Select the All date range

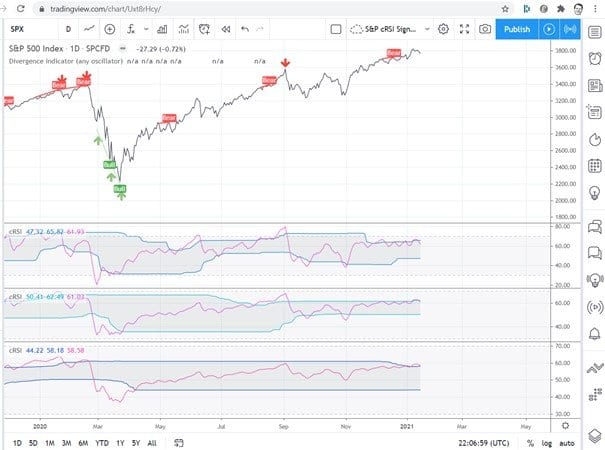(x=152, y=443)
